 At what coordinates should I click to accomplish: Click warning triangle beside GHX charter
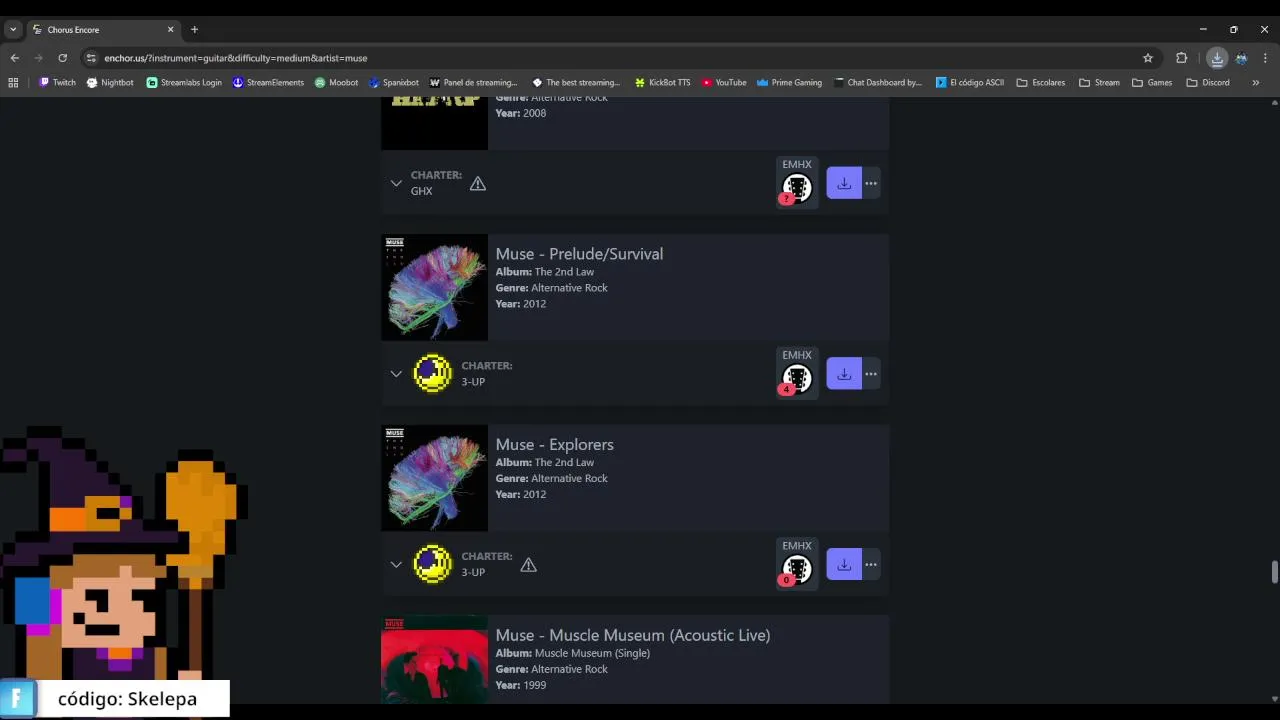[x=478, y=183]
